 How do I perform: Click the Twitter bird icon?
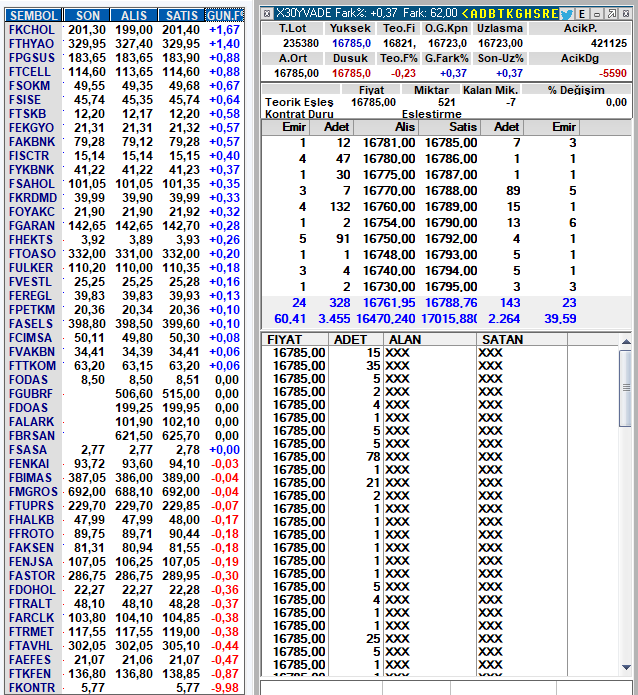tap(567, 14)
